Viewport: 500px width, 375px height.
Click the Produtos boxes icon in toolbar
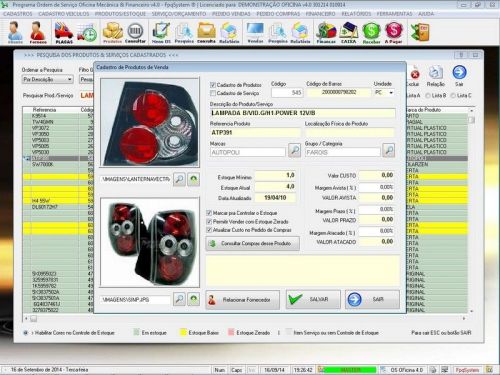(113, 33)
